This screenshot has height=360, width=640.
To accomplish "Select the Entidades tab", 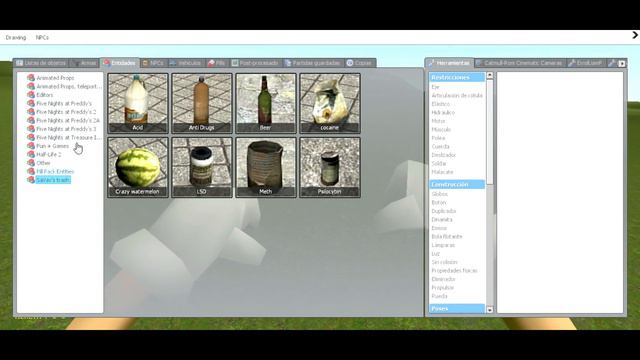I will [119, 63].
